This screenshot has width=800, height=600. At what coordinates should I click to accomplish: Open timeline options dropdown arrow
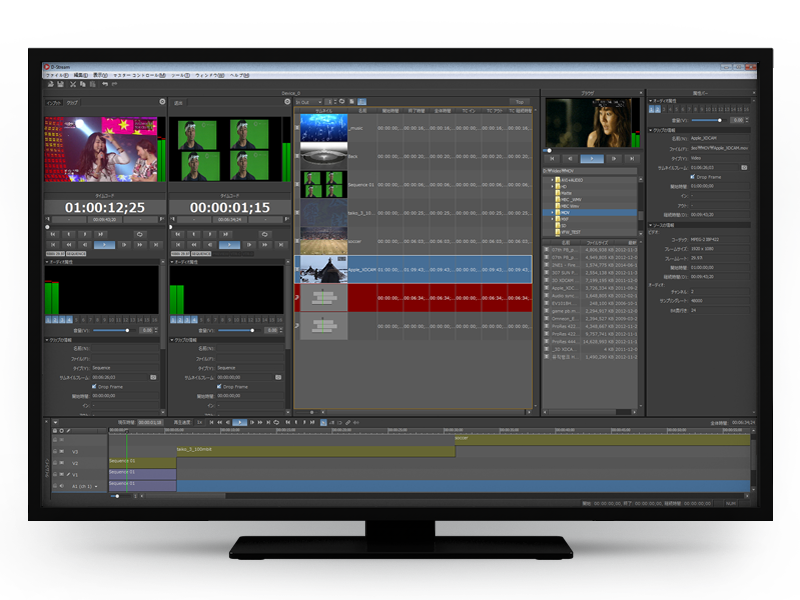pyautogui.click(x=56, y=422)
